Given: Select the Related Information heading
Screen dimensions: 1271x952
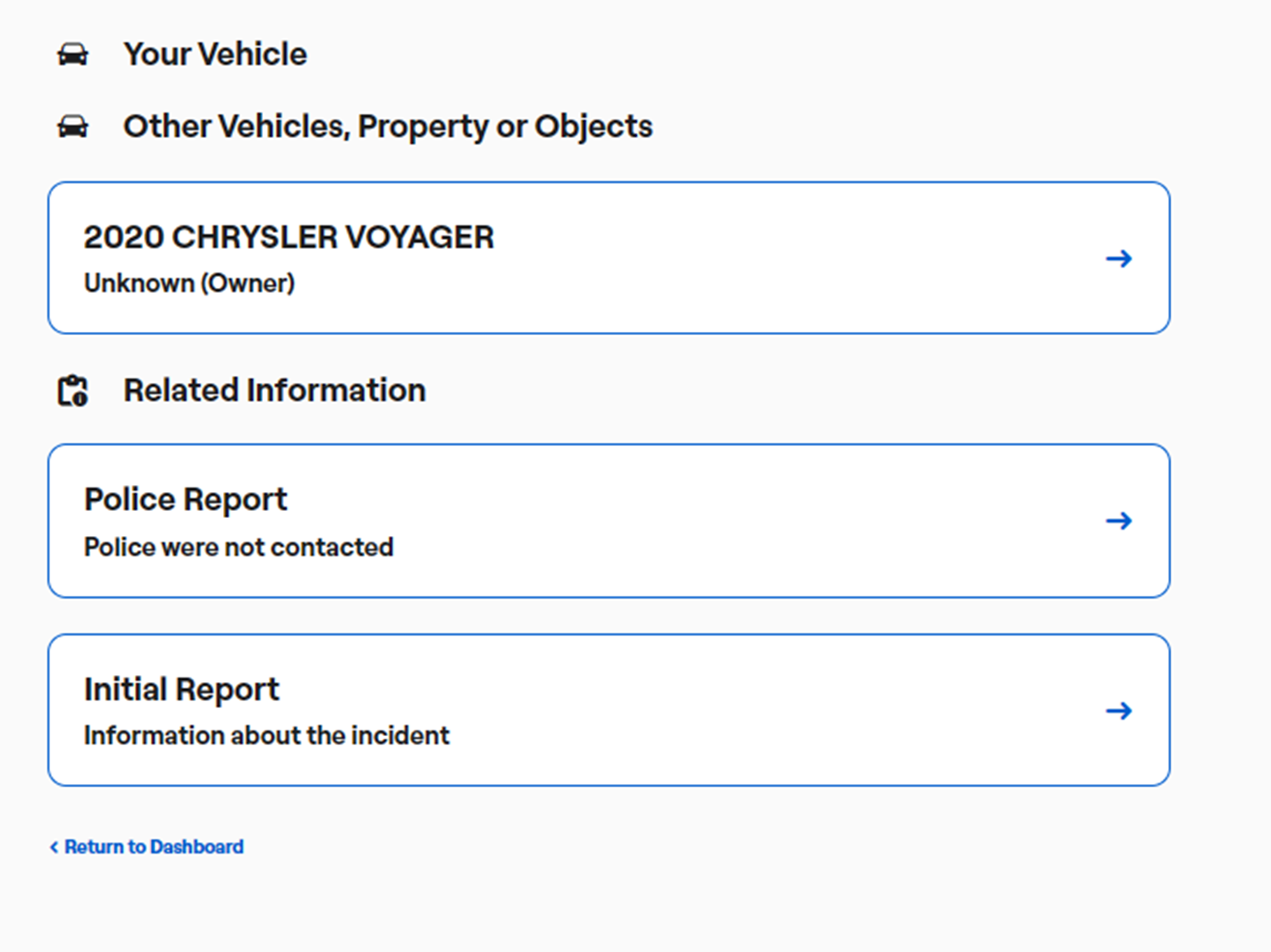Looking at the screenshot, I should click(274, 389).
